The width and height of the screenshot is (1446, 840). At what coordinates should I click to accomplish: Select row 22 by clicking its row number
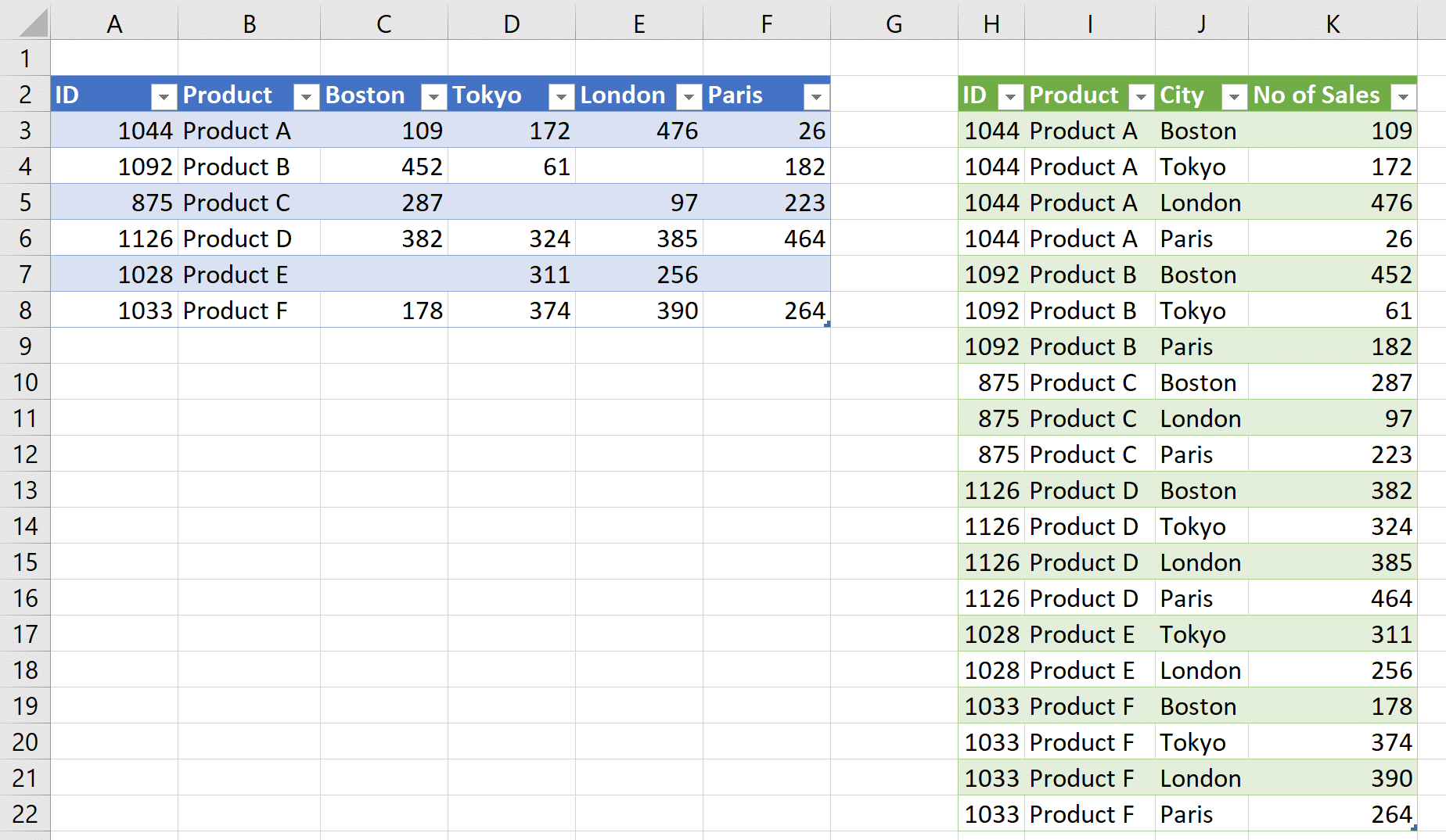pos(26,813)
